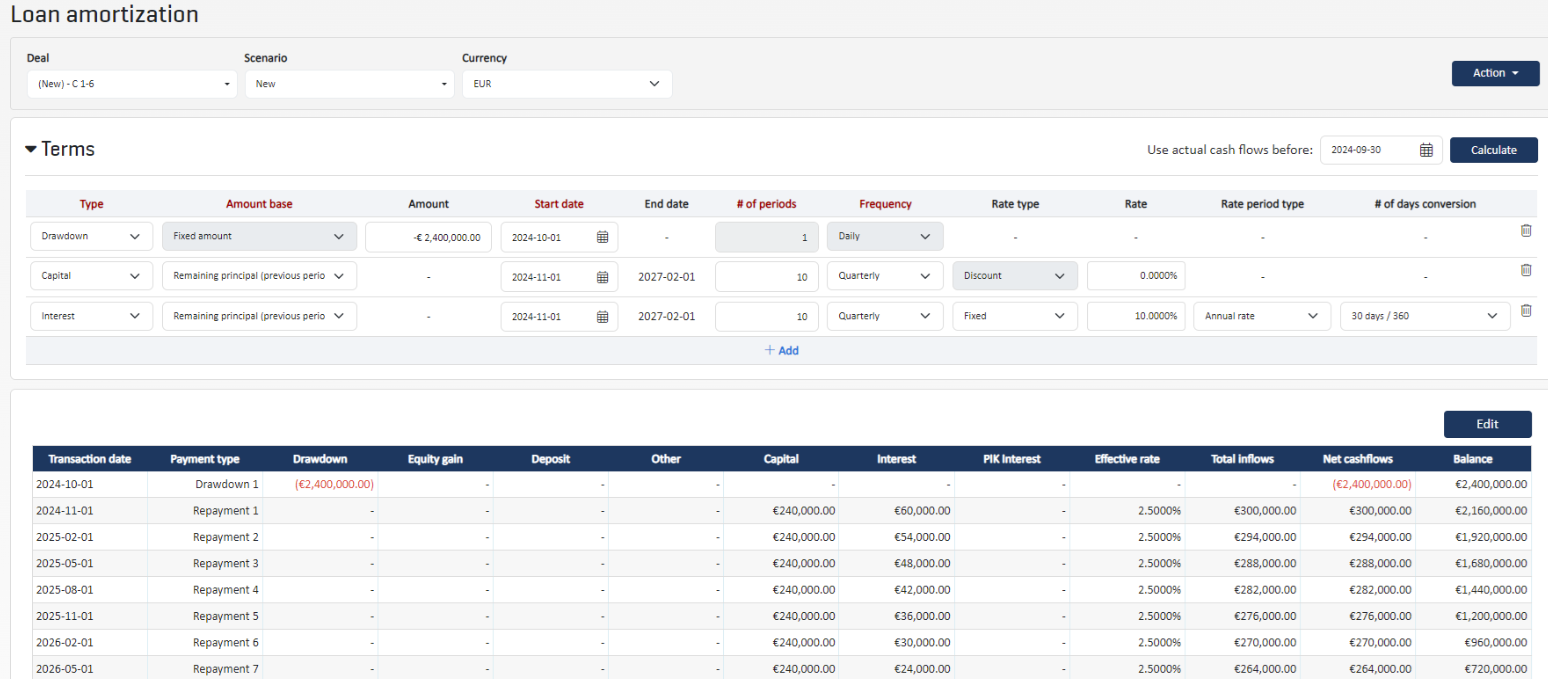Viewport: 1548px width, 679px height.
Task: Edit the 10.0000% rate field
Action: click(x=1136, y=316)
